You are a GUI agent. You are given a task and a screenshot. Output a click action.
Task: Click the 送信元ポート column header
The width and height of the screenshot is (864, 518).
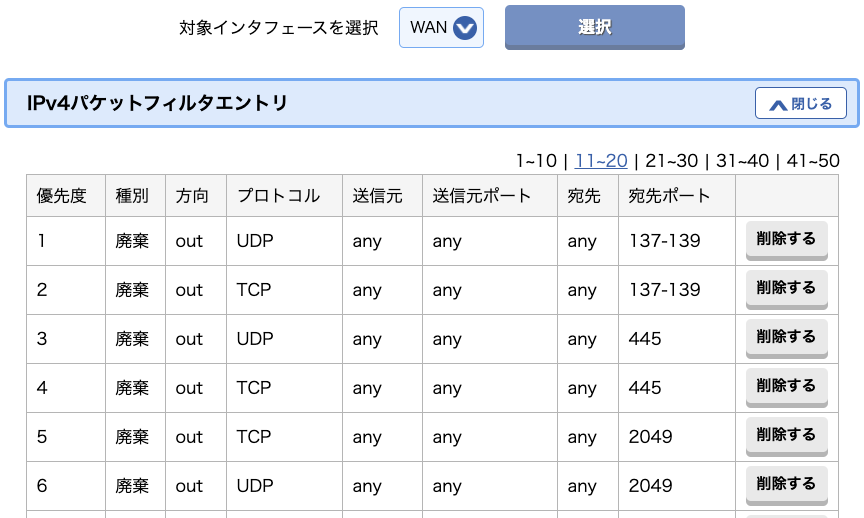point(482,196)
